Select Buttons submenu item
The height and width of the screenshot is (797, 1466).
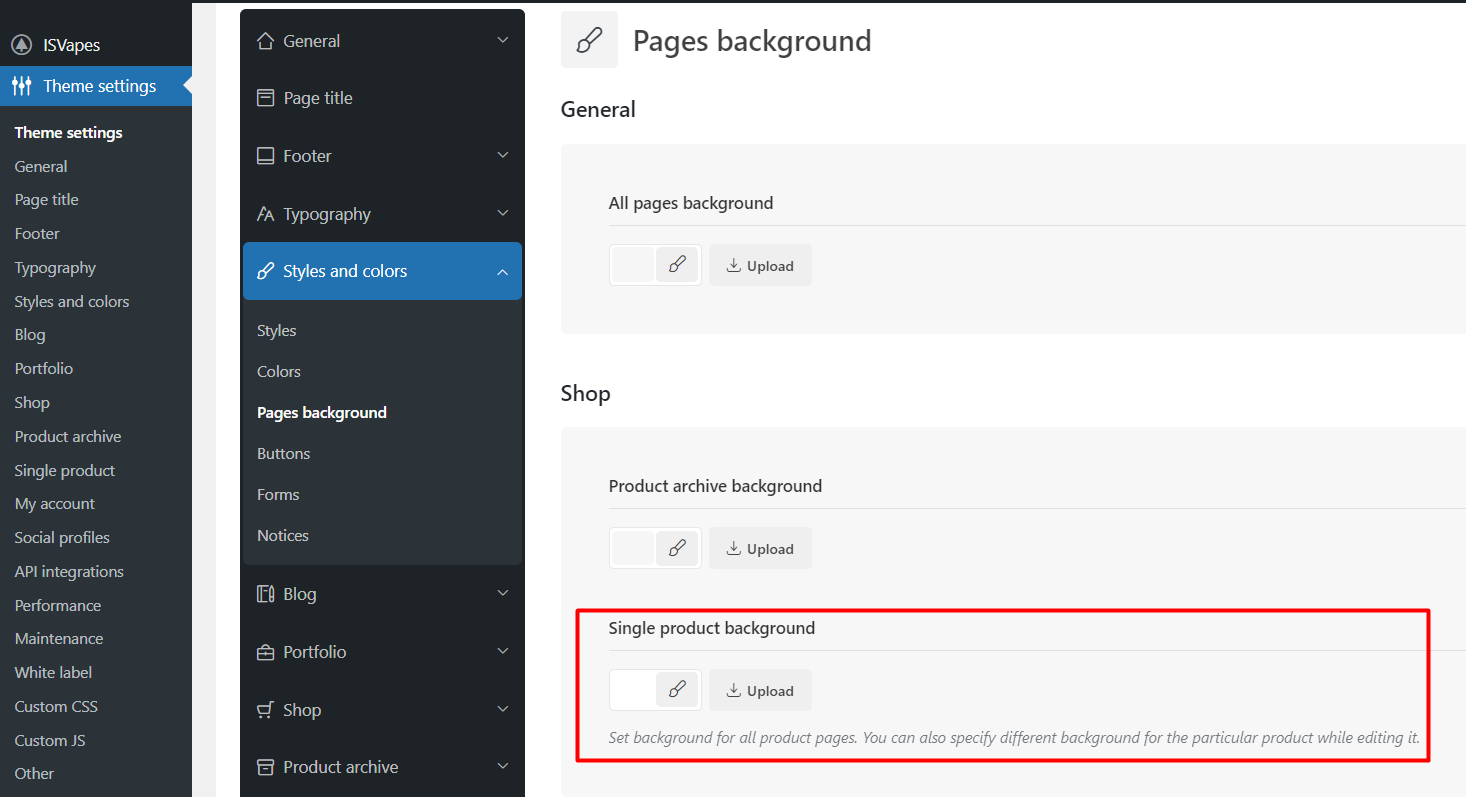[x=284, y=454]
